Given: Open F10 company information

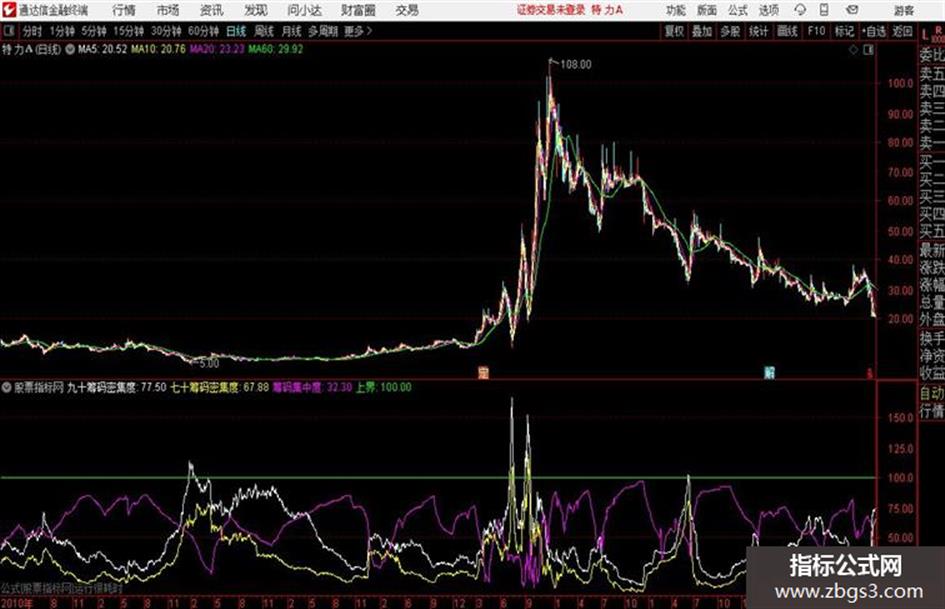Looking at the screenshot, I should [x=816, y=31].
